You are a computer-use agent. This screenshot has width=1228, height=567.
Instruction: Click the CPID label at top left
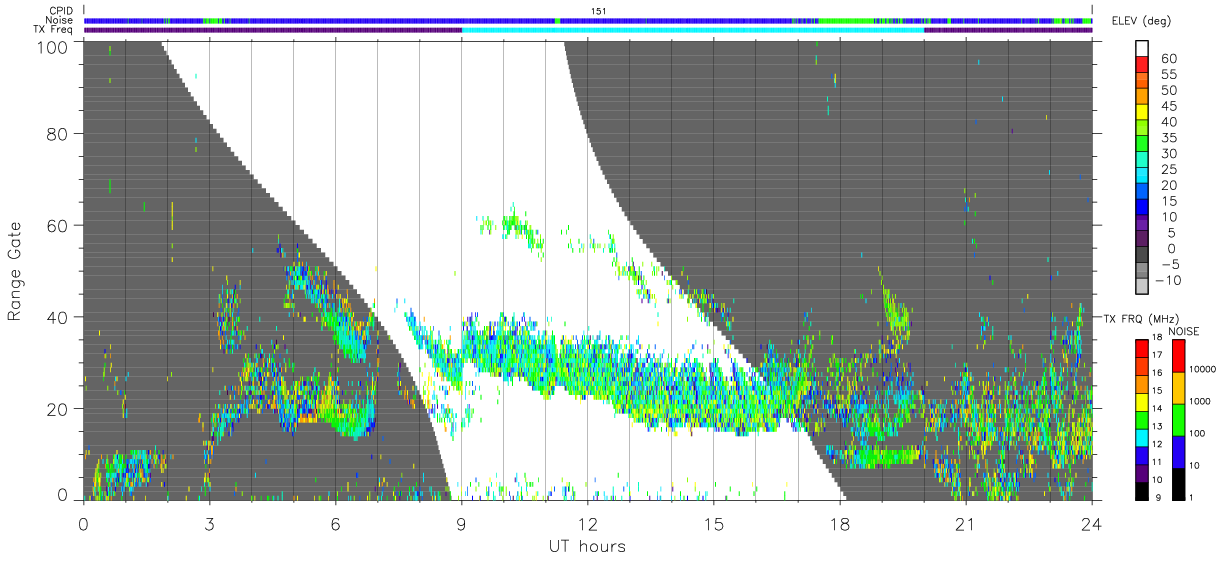coord(60,10)
